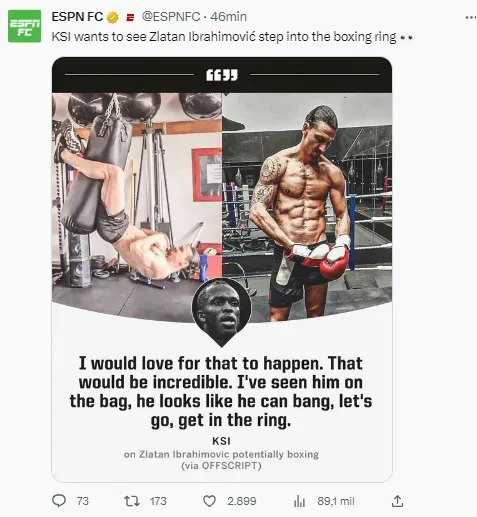Share the tweet using share icon
477x517 pixels.
click(x=397, y=501)
